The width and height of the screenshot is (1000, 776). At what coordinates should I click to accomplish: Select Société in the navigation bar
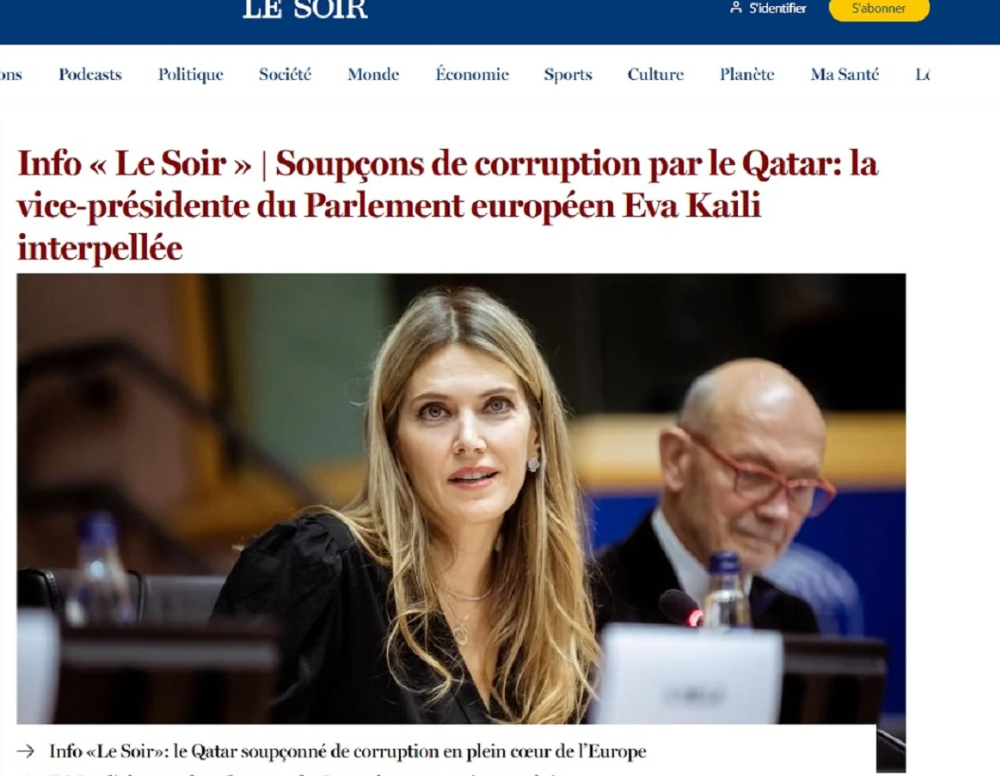click(285, 75)
